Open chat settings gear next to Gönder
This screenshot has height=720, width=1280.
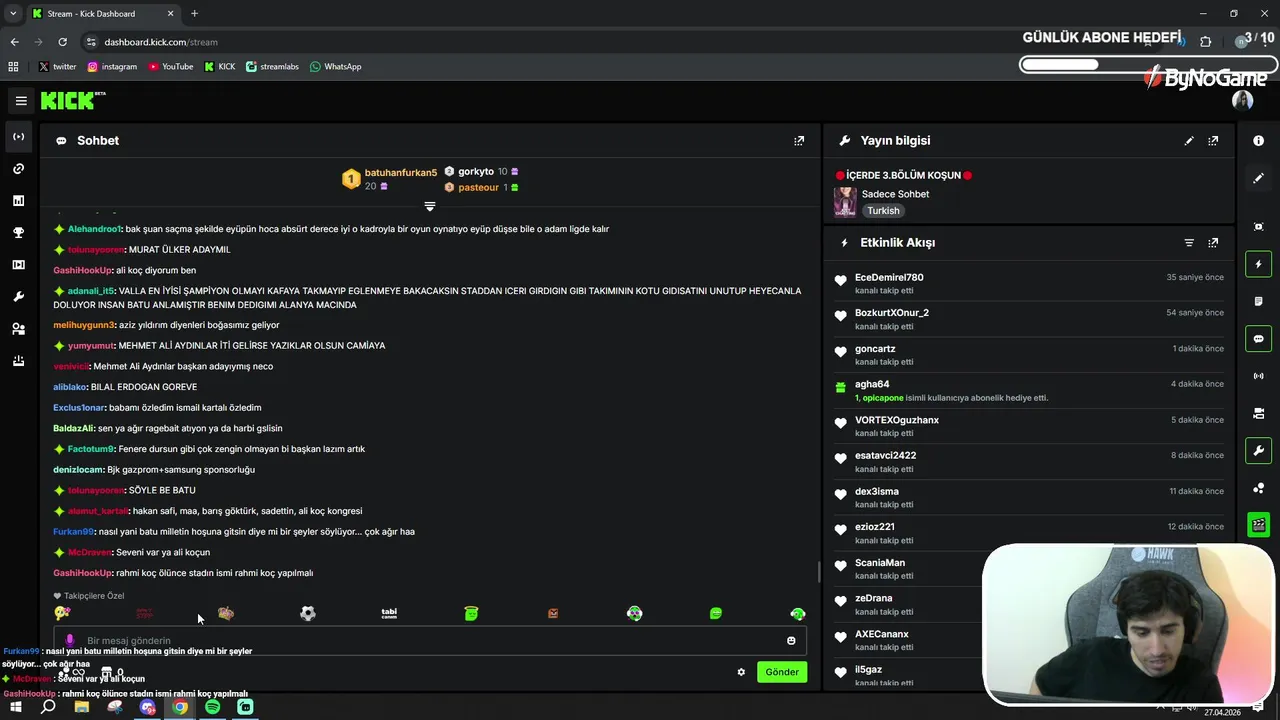pyautogui.click(x=741, y=672)
